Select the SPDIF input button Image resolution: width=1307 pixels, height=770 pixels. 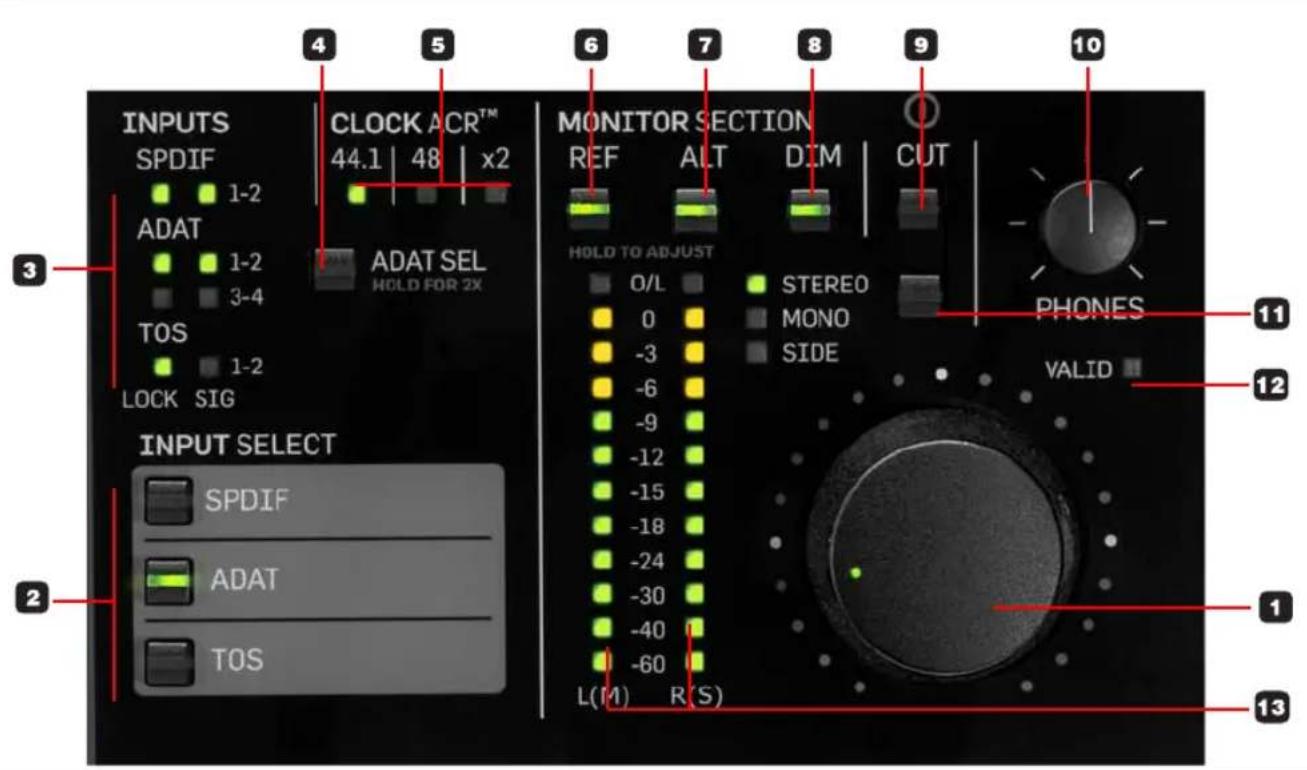168,499
